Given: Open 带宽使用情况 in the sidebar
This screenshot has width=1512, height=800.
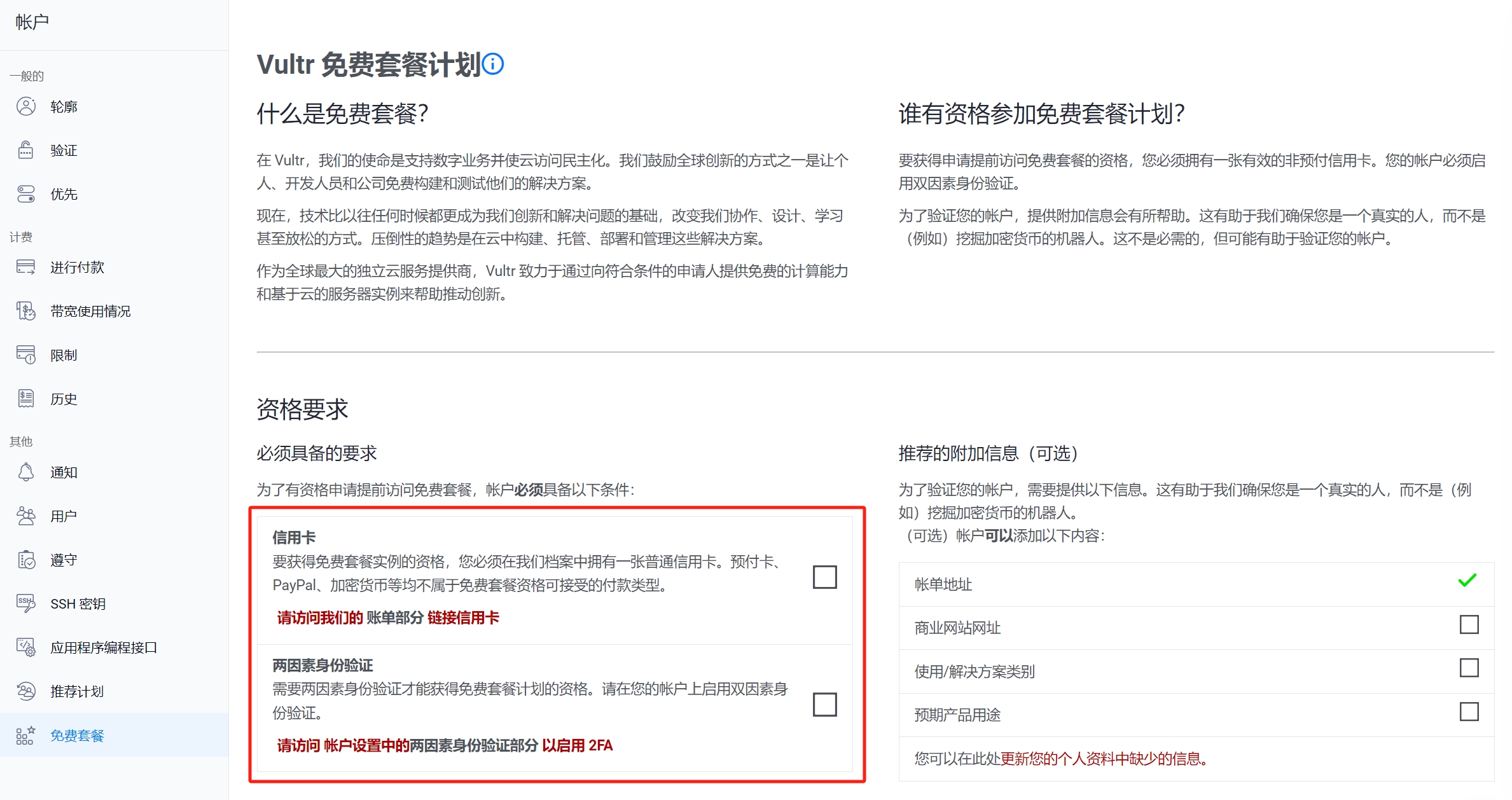Looking at the screenshot, I should [x=114, y=311].
